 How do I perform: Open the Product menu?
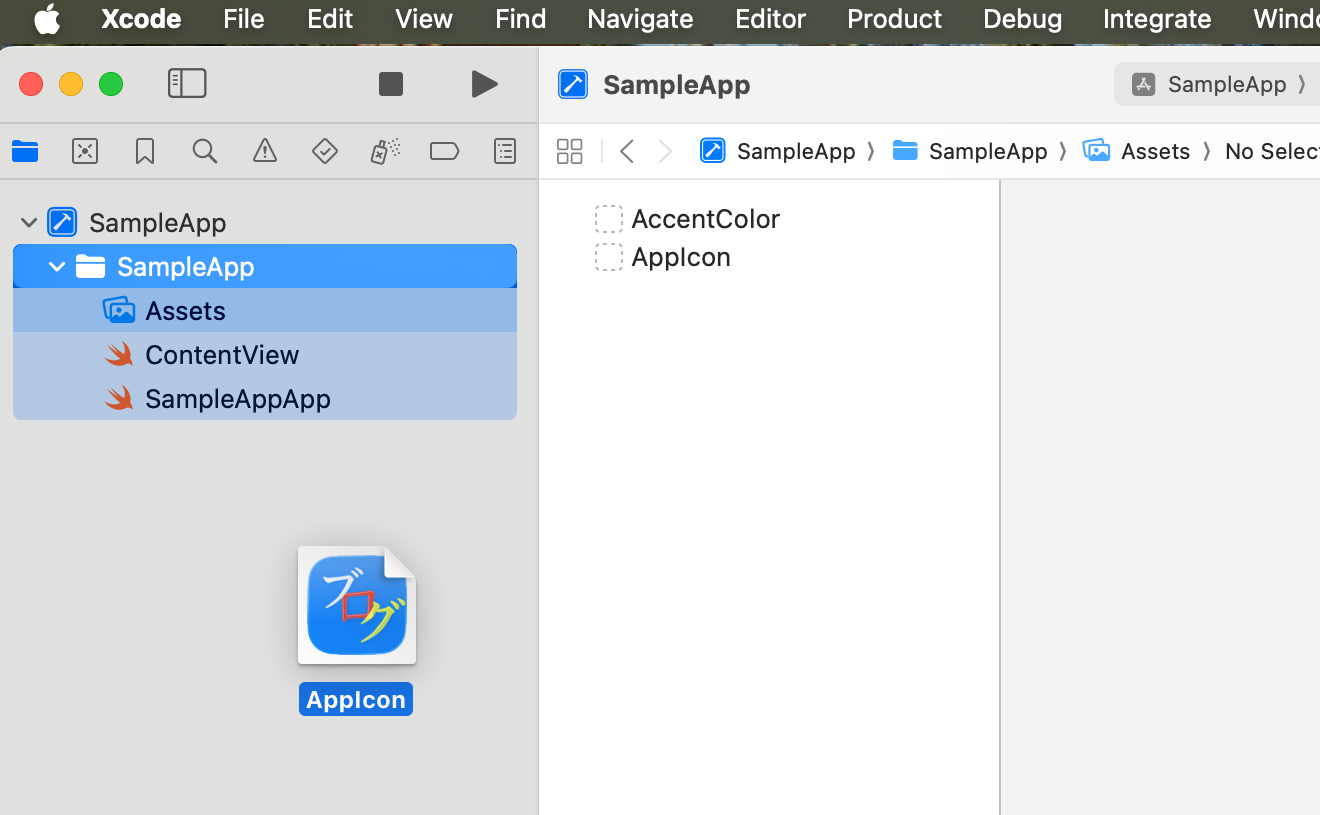894,19
